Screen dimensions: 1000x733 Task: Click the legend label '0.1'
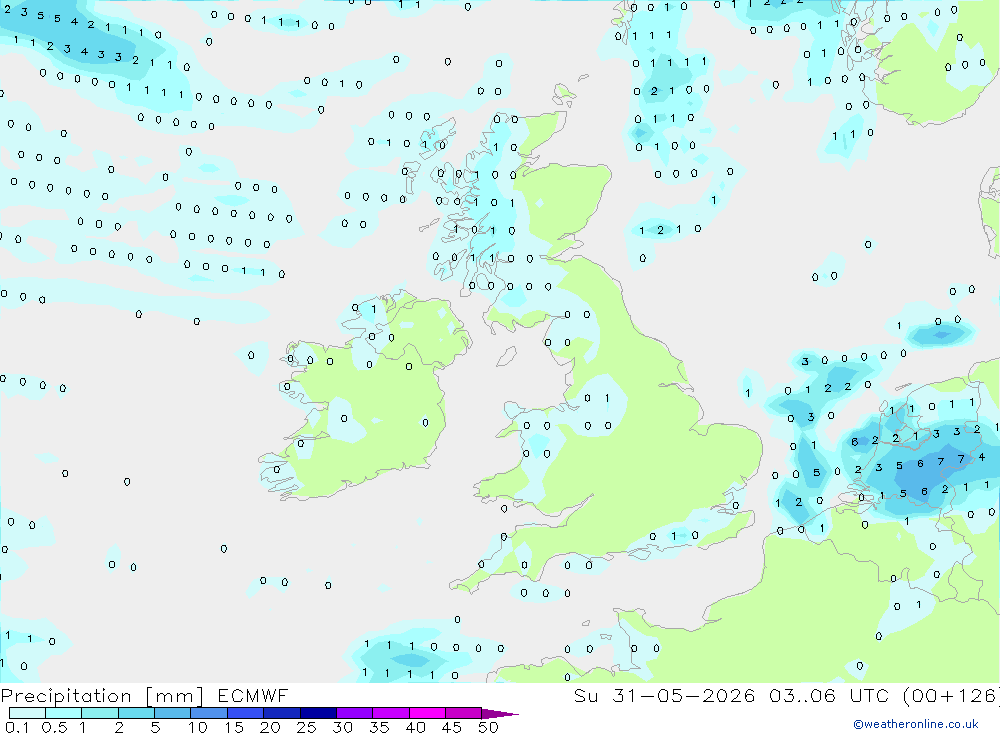17,727
